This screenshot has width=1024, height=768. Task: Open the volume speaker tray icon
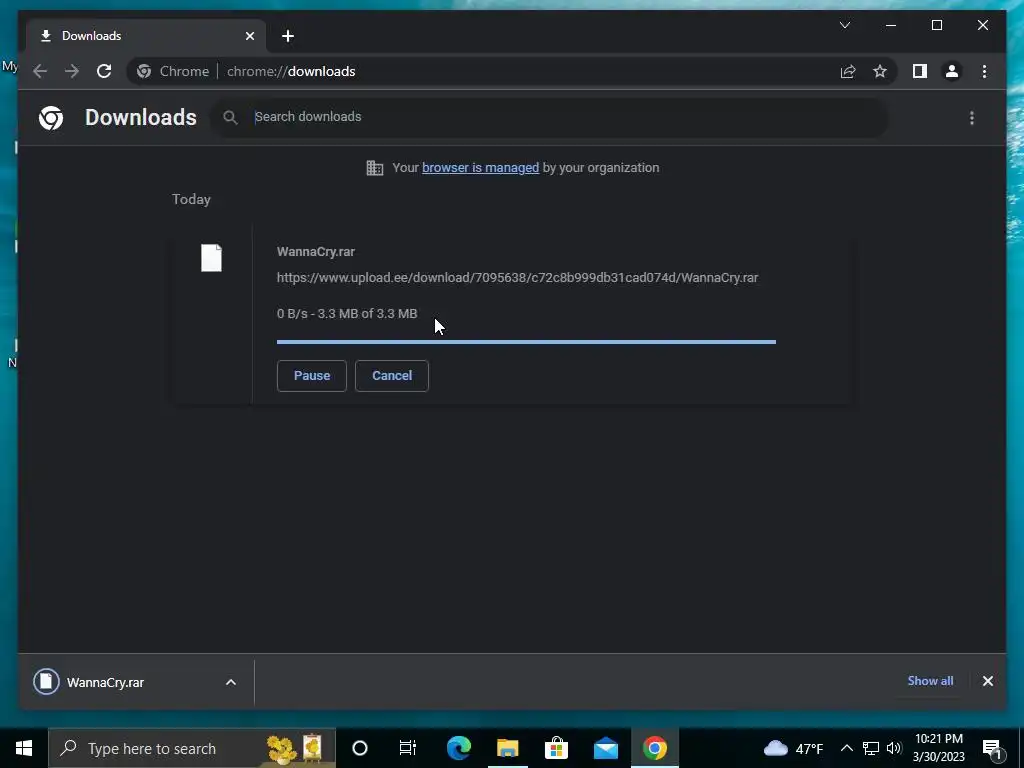pos(894,748)
